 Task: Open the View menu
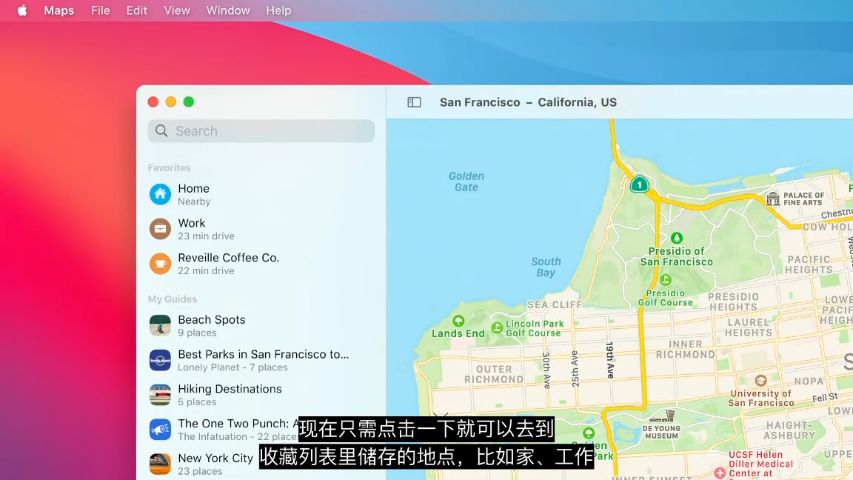pyautogui.click(x=177, y=10)
